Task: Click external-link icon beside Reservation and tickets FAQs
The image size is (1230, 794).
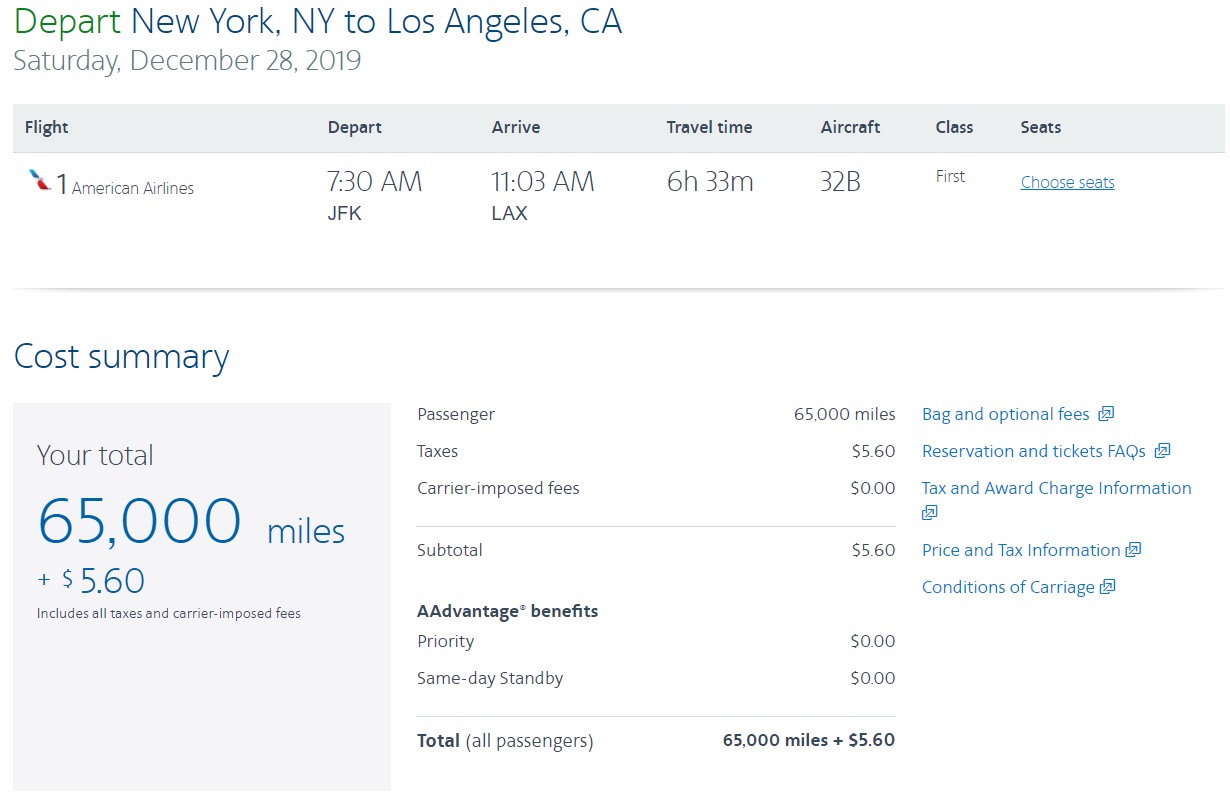Action: [1162, 451]
